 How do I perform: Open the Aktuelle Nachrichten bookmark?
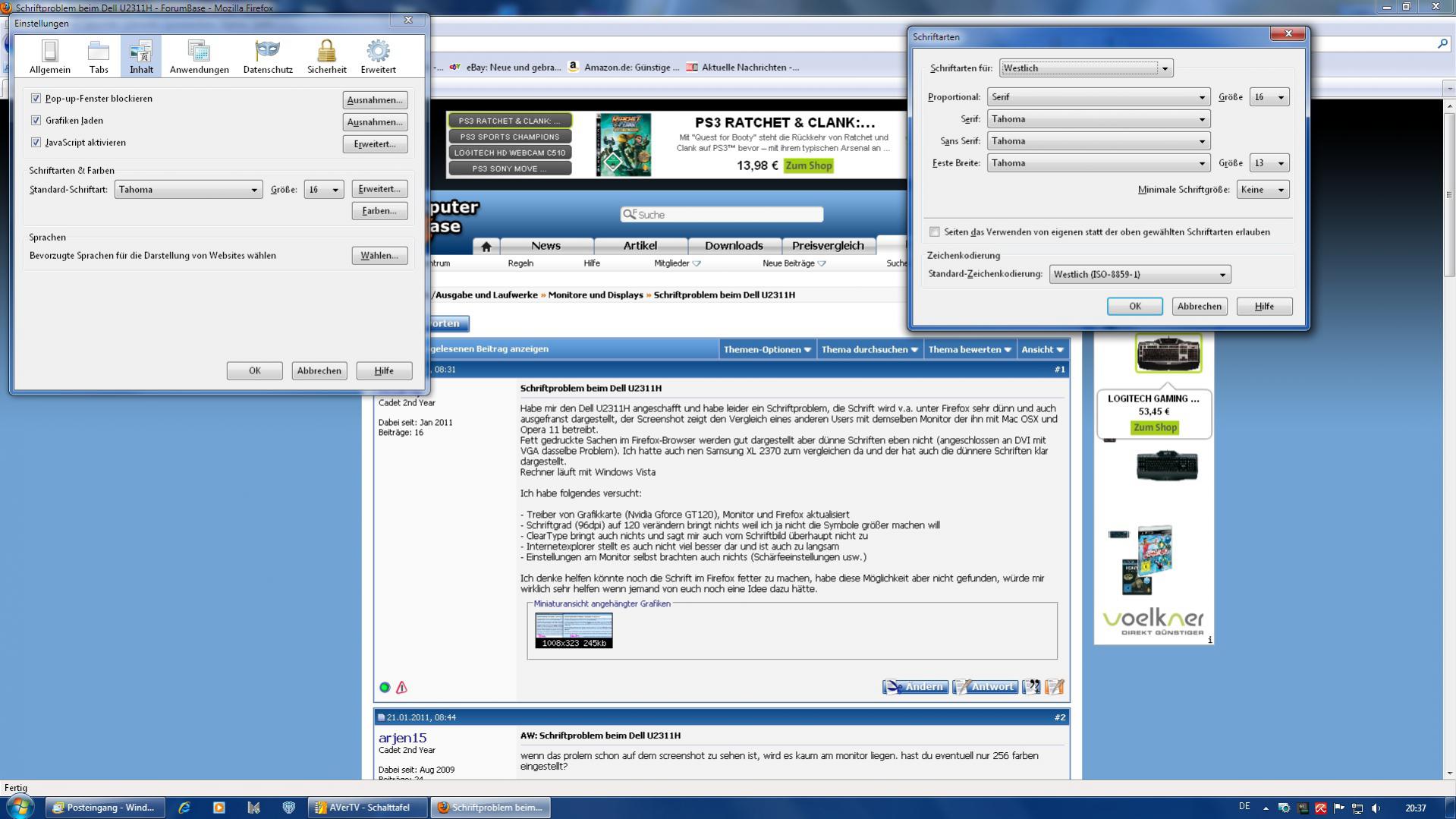pos(743,67)
